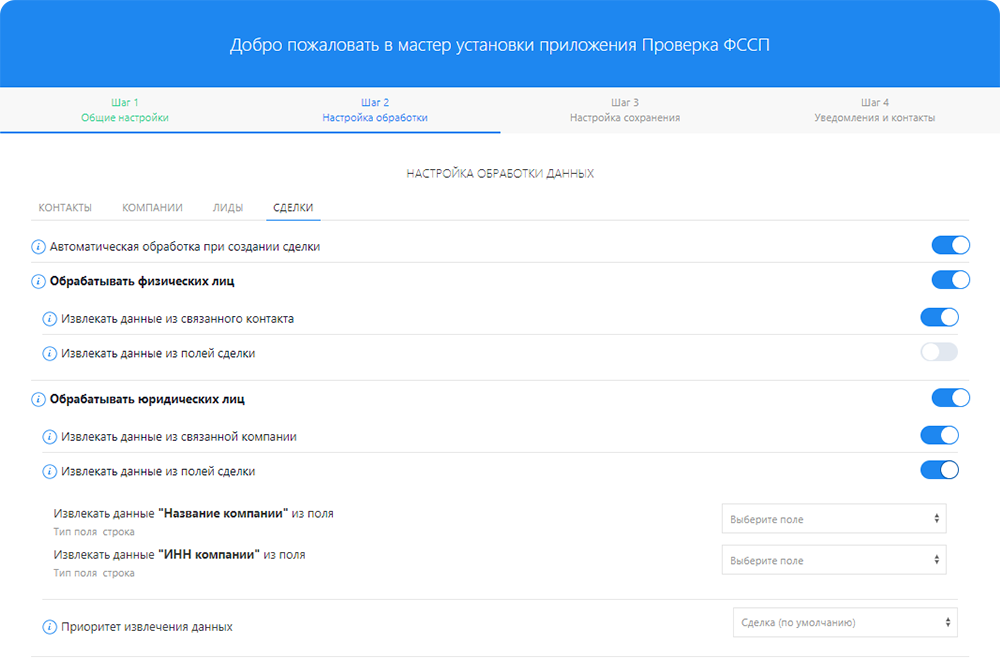Switch off extraction from linked company toggle

pyautogui.click(x=939, y=436)
